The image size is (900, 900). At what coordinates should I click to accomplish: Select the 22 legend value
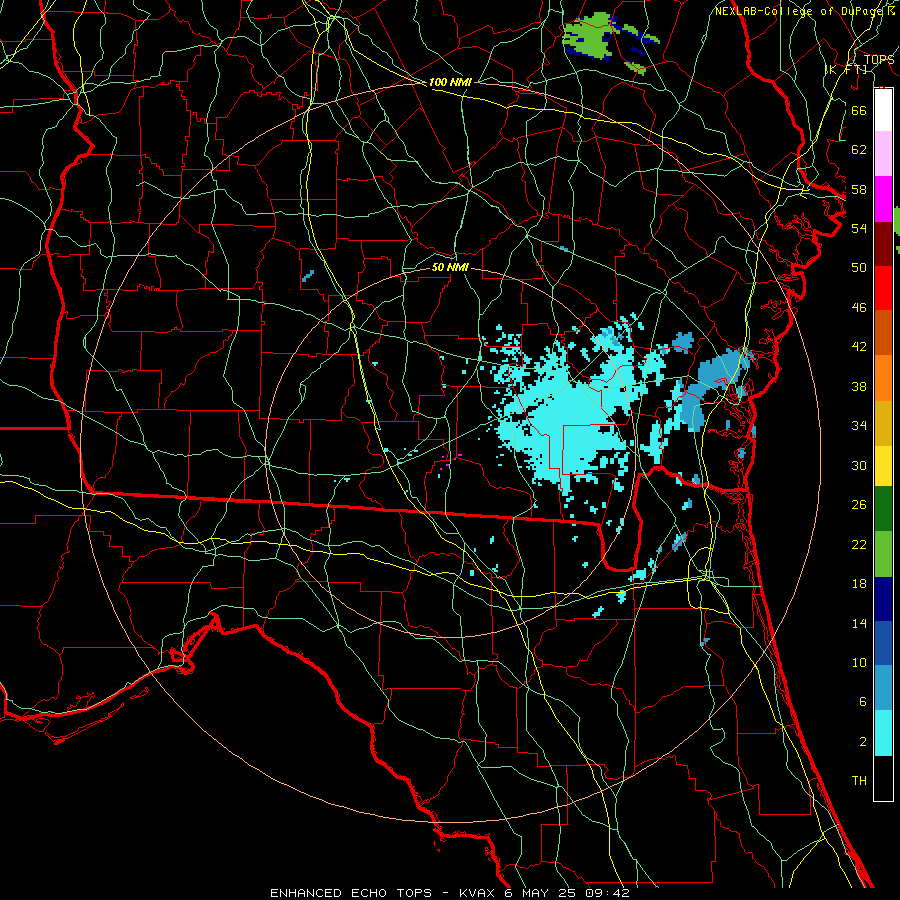859,544
